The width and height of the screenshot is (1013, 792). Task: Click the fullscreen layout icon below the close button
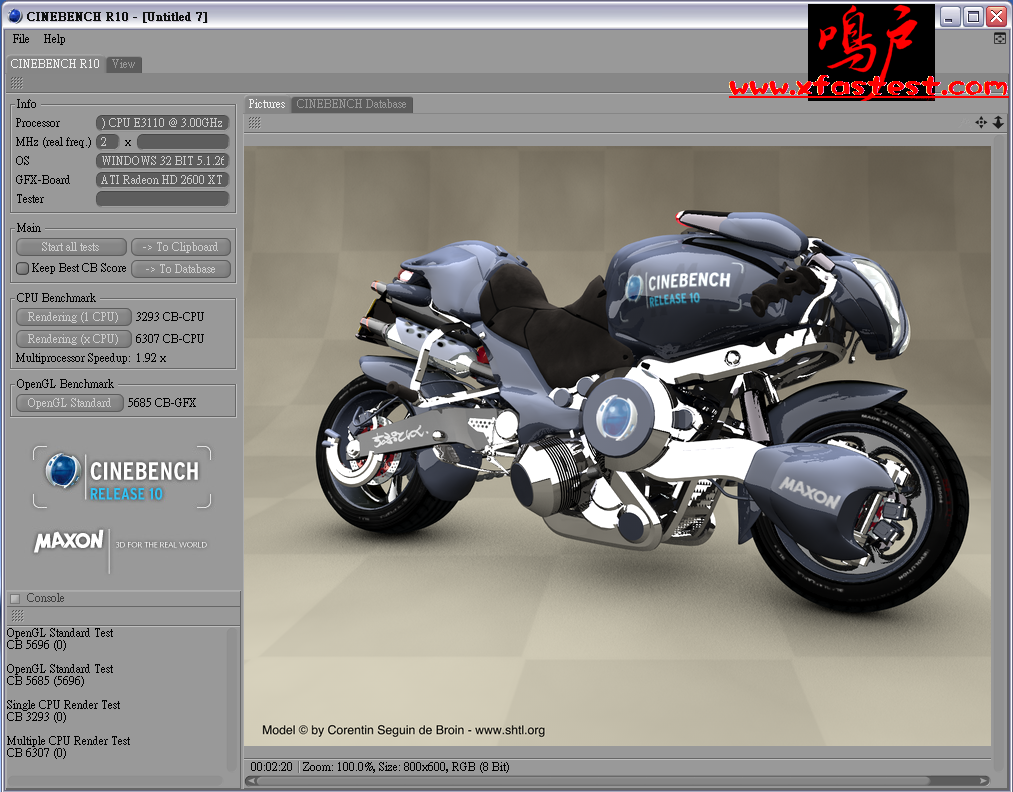pos(1000,39)
